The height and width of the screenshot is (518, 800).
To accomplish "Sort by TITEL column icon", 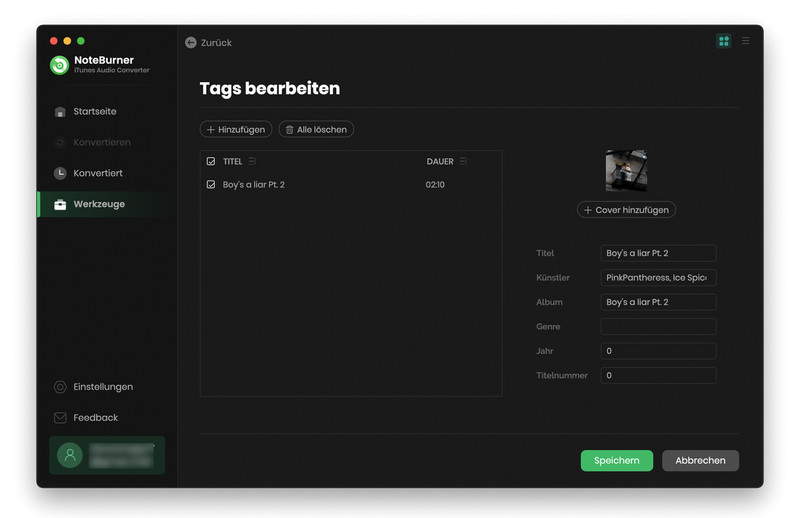I will [252, 161].
